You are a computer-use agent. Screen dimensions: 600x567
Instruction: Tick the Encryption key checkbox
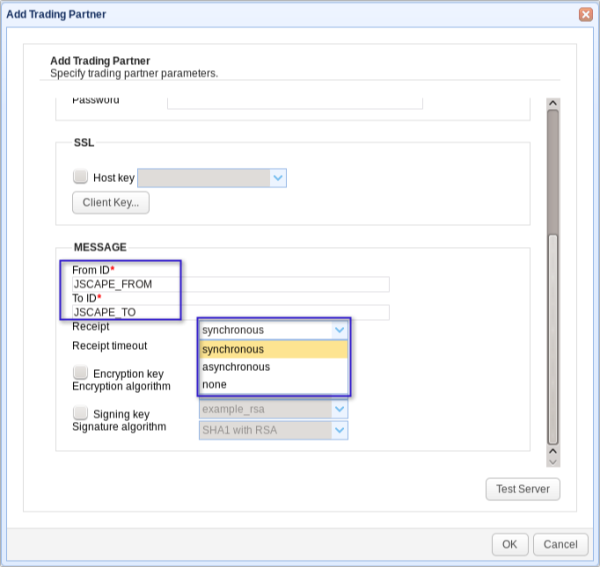(x=81, y=372)
